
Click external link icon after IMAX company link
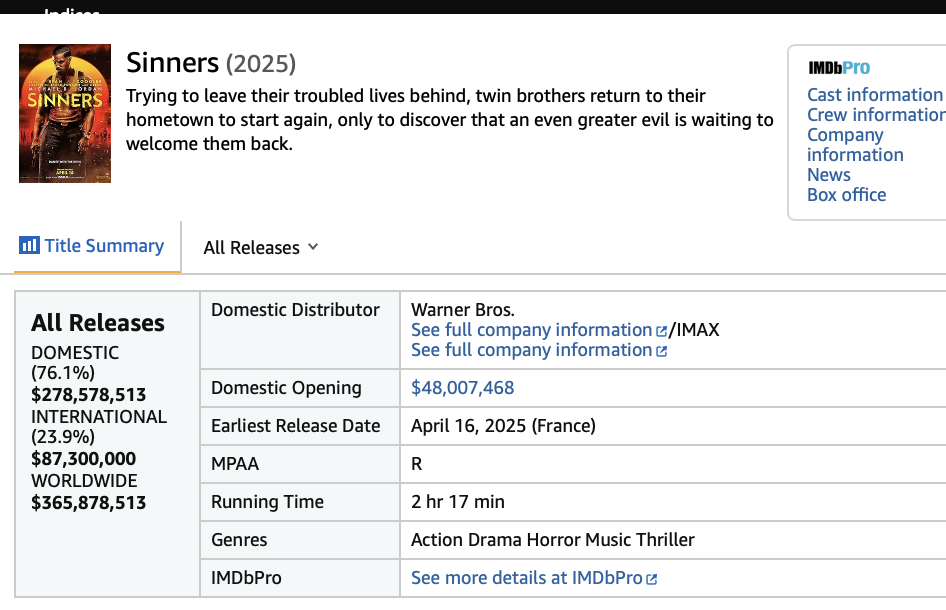[661, 351]
